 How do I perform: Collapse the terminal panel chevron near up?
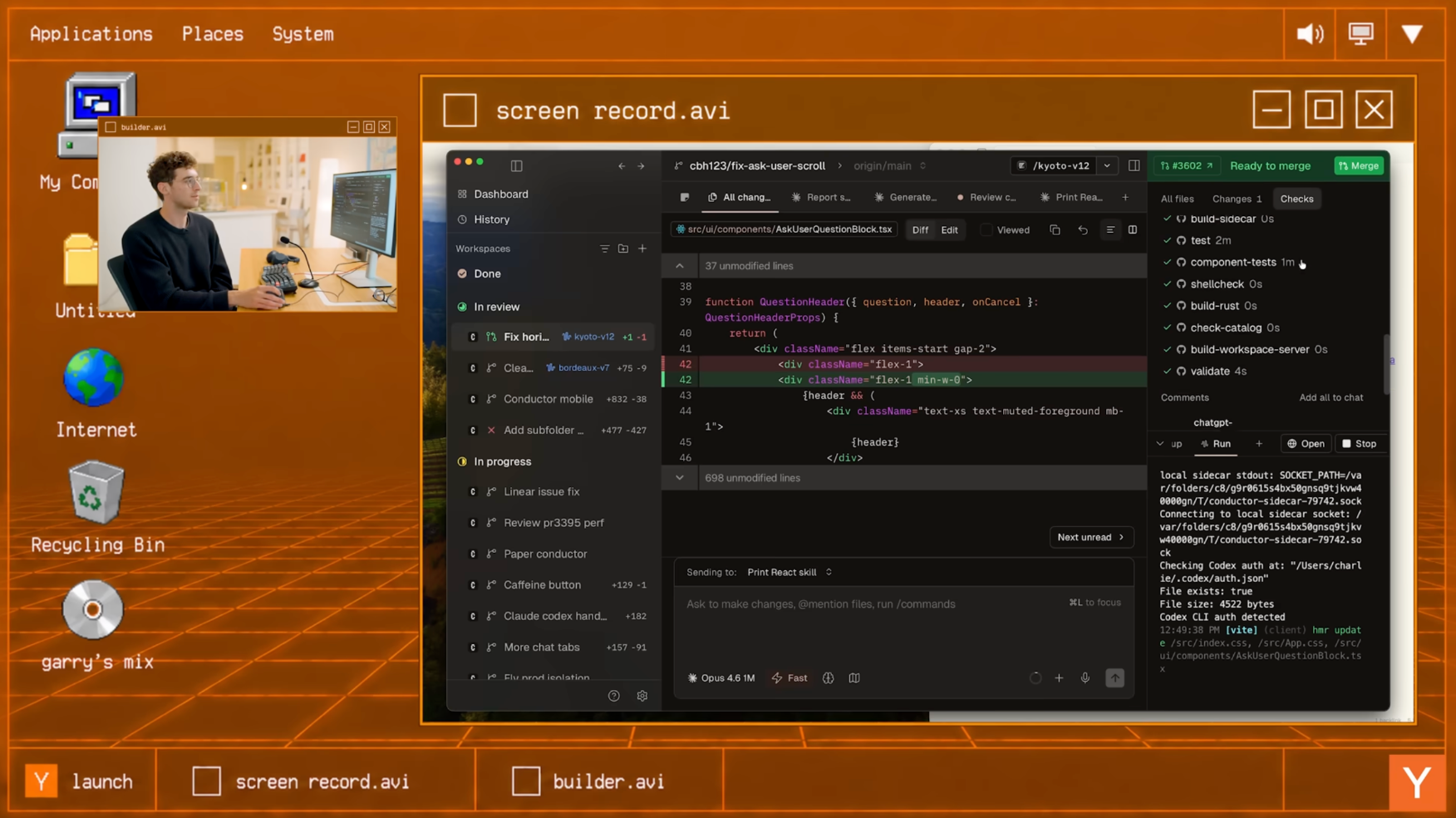1160,444
